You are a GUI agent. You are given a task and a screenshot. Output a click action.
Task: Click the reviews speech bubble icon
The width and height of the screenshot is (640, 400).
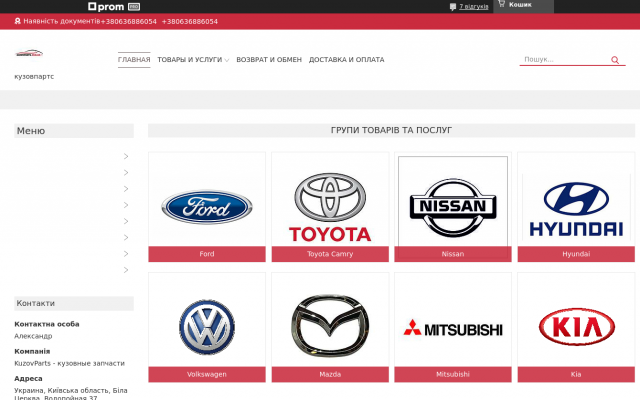[453, 7]
